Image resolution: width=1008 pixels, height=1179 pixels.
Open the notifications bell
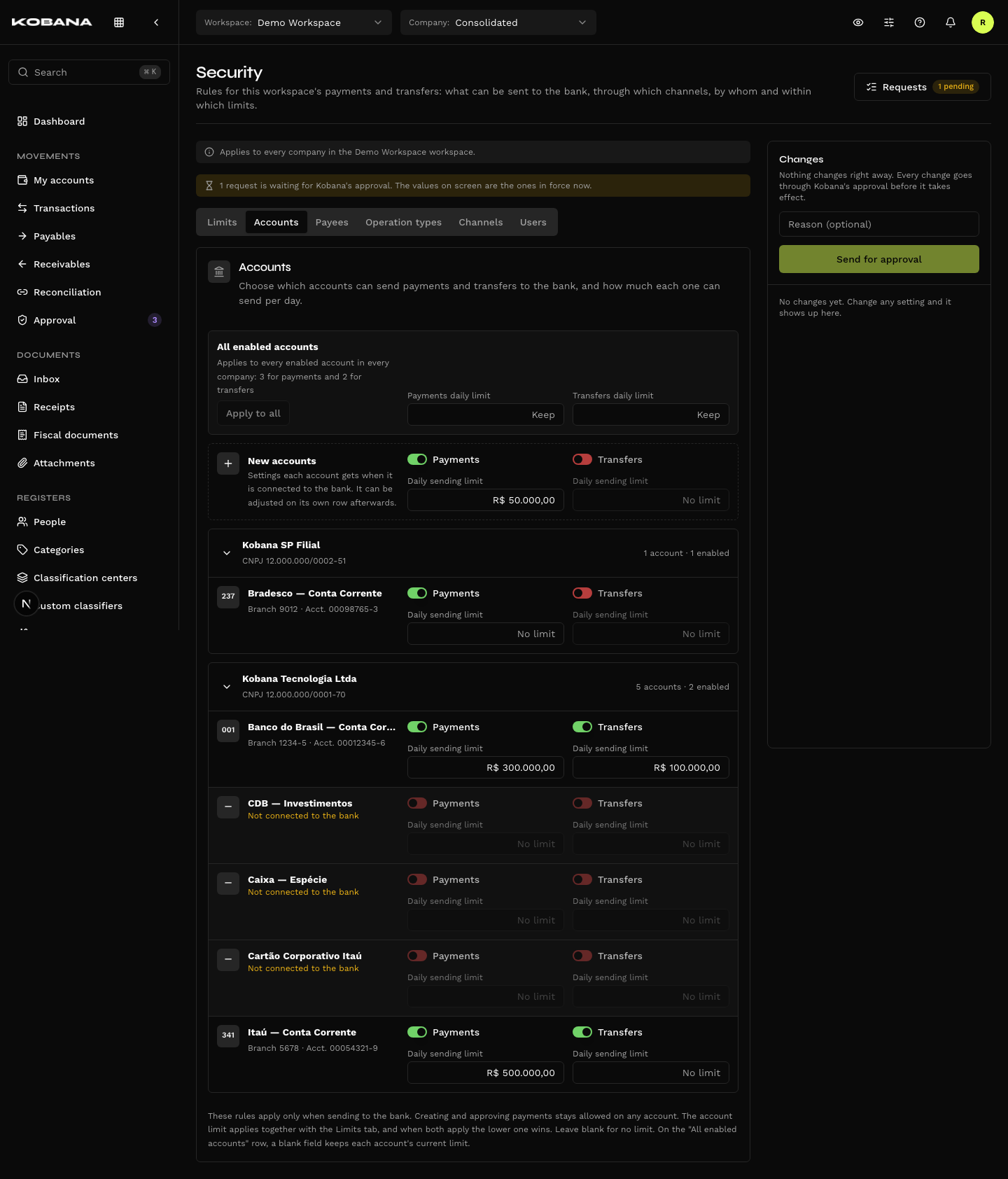(951, 22)
